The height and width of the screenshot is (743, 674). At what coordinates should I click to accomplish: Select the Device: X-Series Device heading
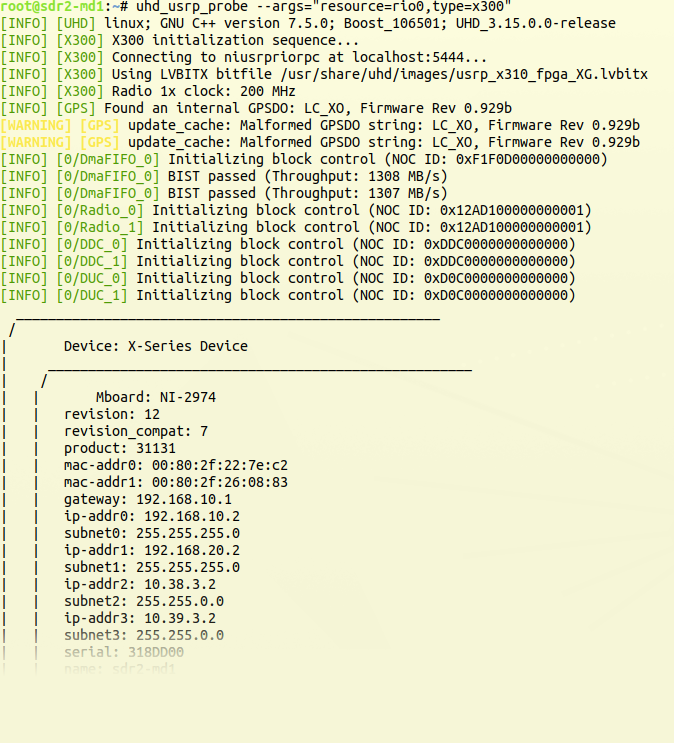click(155, 346)
